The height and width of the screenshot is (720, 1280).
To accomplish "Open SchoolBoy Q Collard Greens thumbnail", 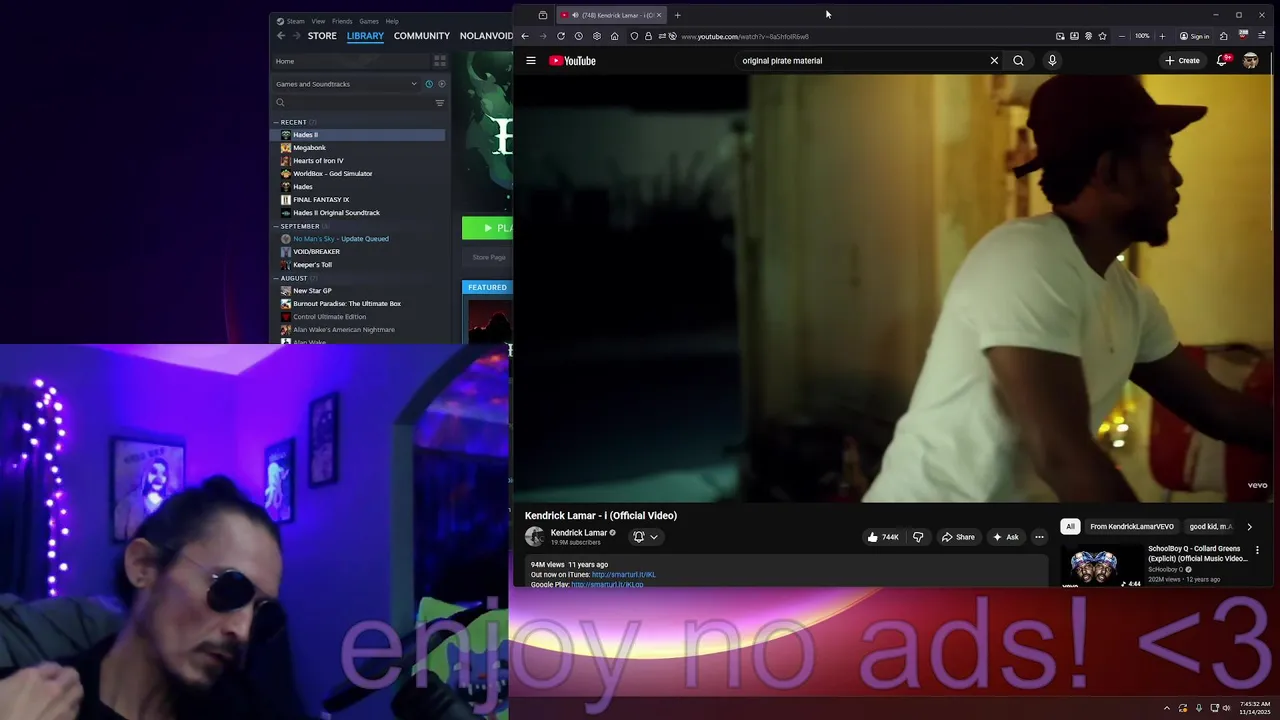I will click(x=1102, y=566).
